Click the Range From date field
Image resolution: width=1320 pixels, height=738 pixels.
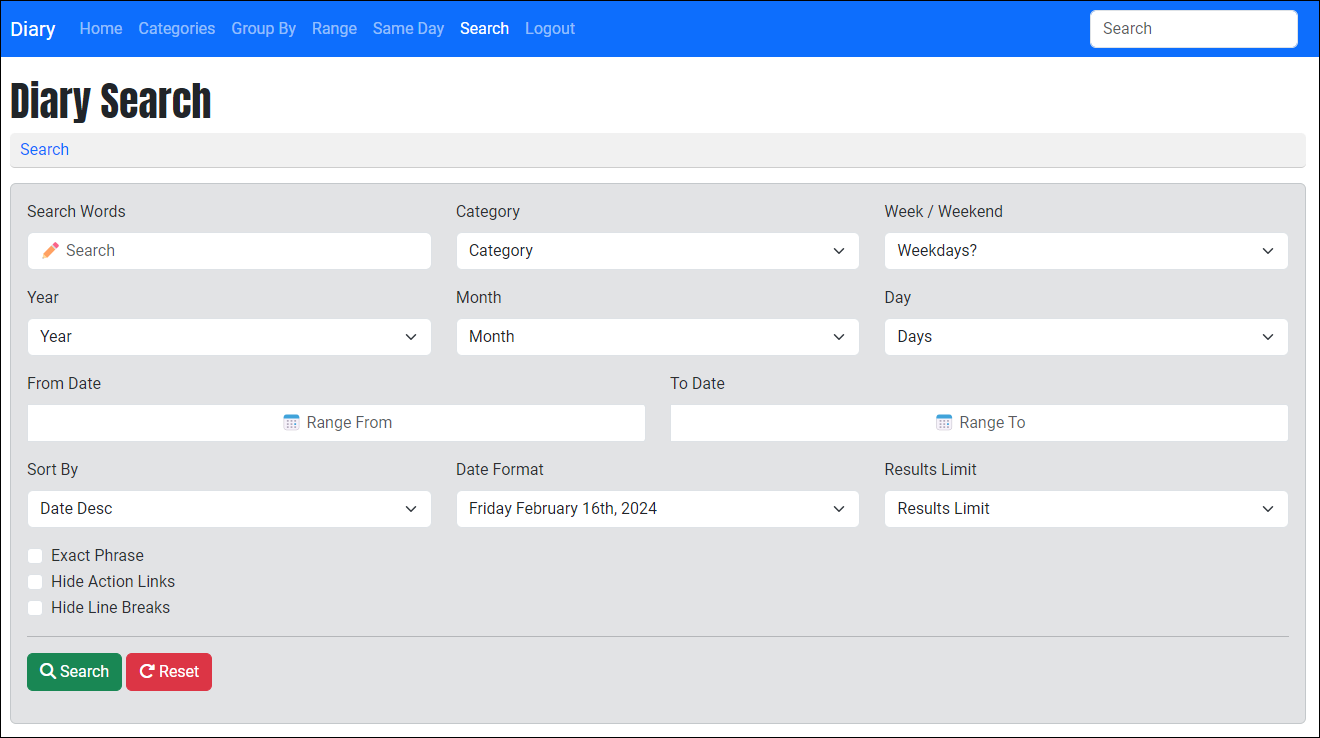tap(336, 423)
